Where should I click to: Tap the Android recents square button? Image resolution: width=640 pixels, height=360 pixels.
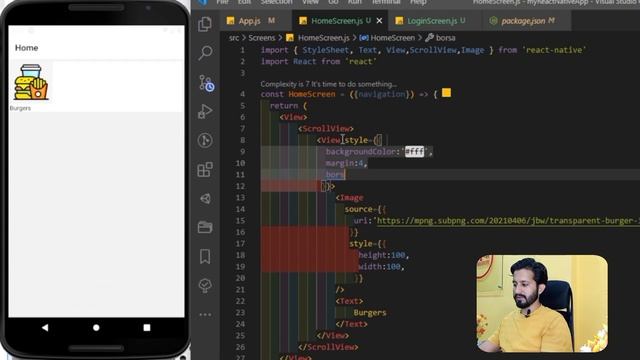pyautogui.click(x=147, y=327)
